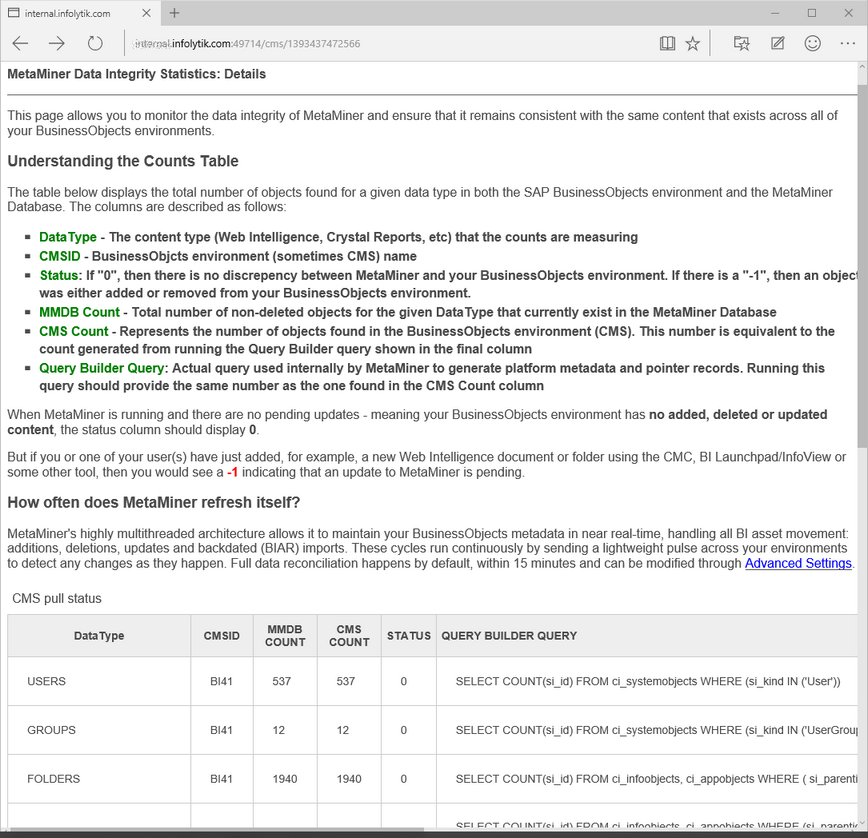The height and width of the screenshot is (838, 868).
Task: Close the internal.infolytik.com tab
Action: coord(146,13)
